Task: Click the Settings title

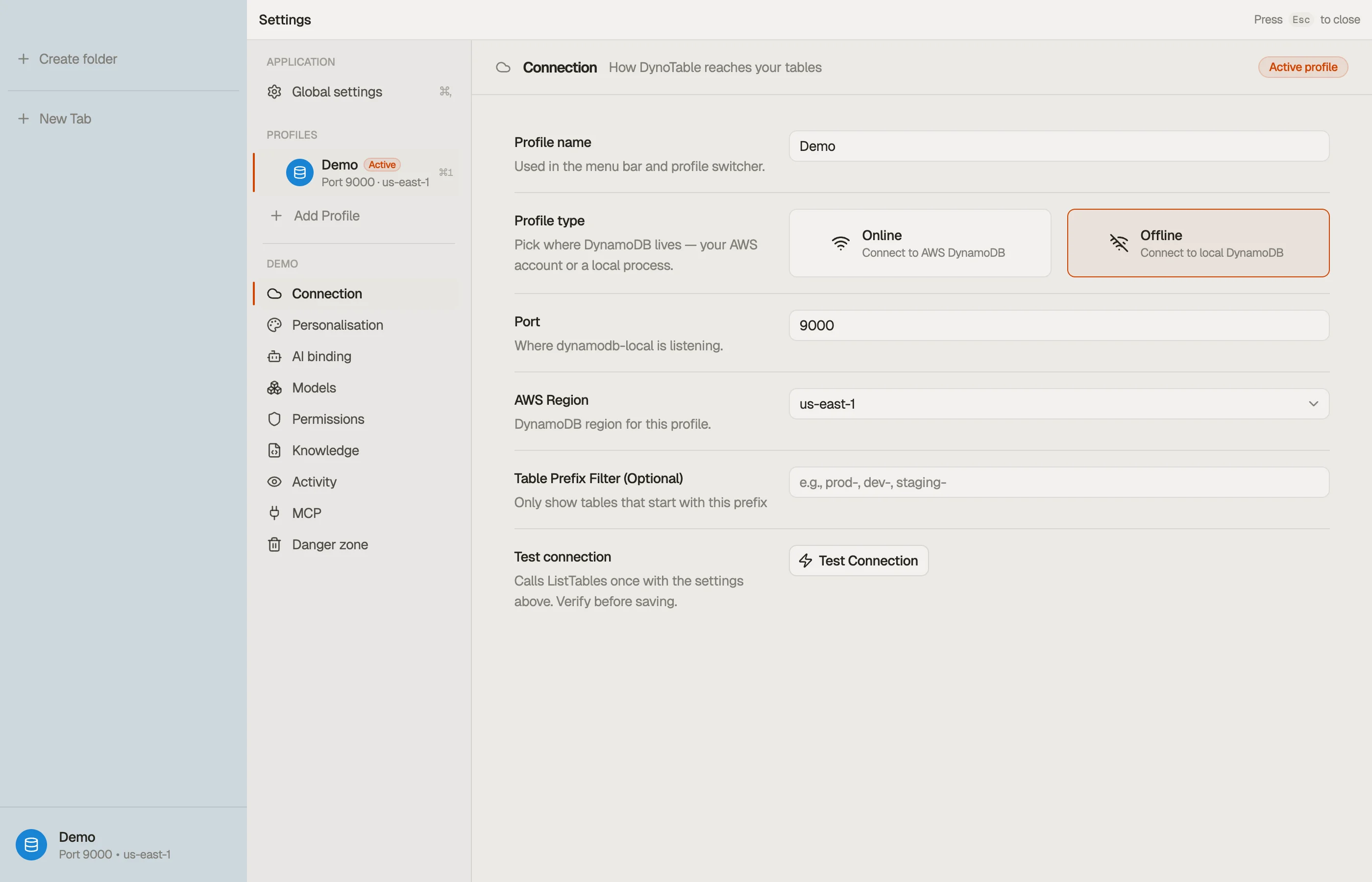Action: (x=285, y=20)
